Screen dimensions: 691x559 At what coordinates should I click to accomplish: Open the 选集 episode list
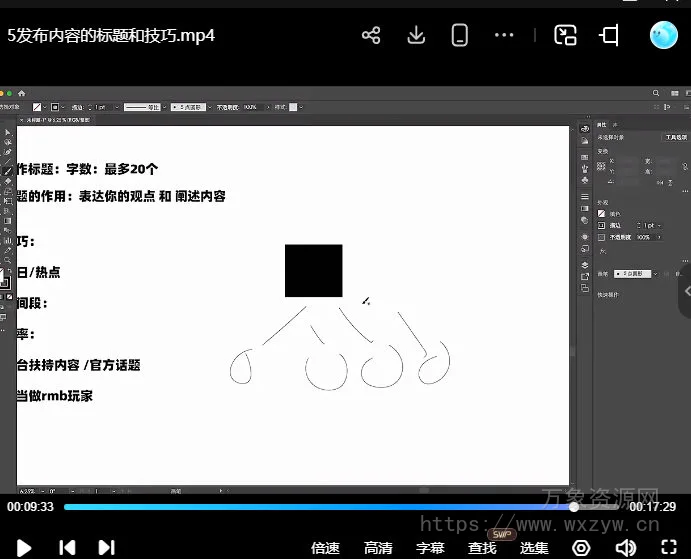point(534,547)
